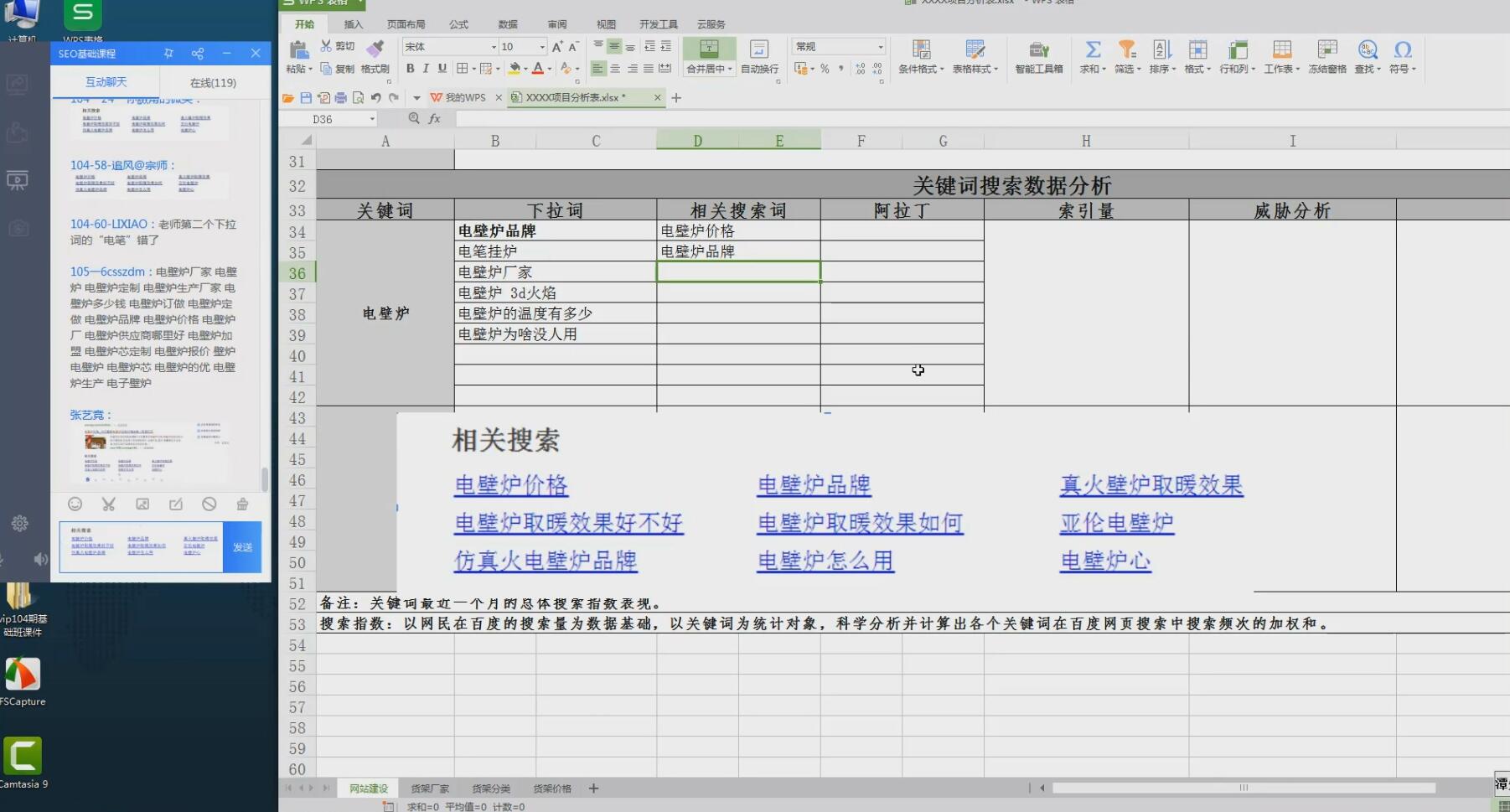This screenshot has width=1510, height=812.
Task: Click the Save floppy disk icon in quick toolbar
Action: [306, 98]
